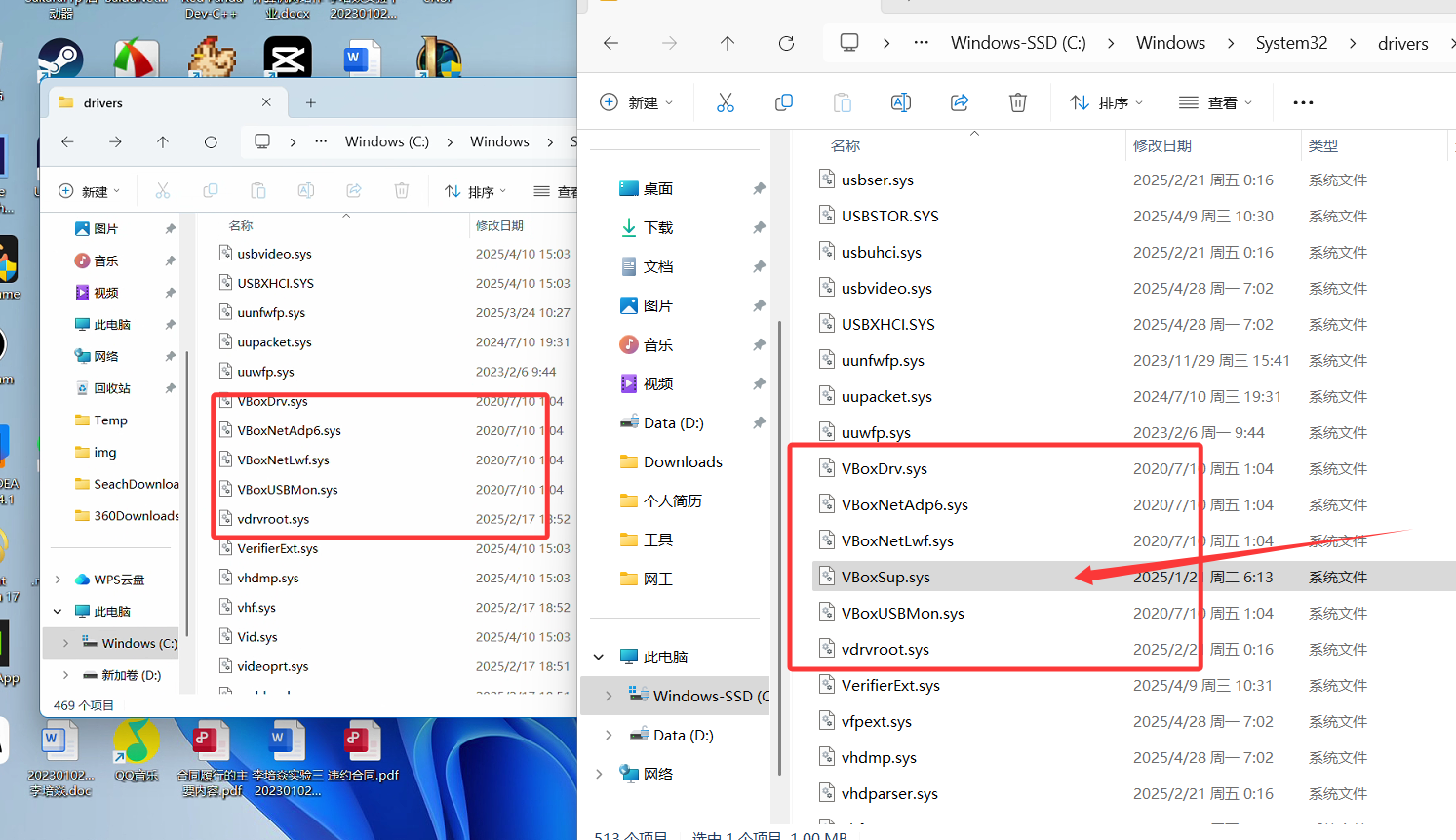Unpin 下载 in right window sidebar
Viewport: 1456px width, 840px height.
[x=759, y=227]
